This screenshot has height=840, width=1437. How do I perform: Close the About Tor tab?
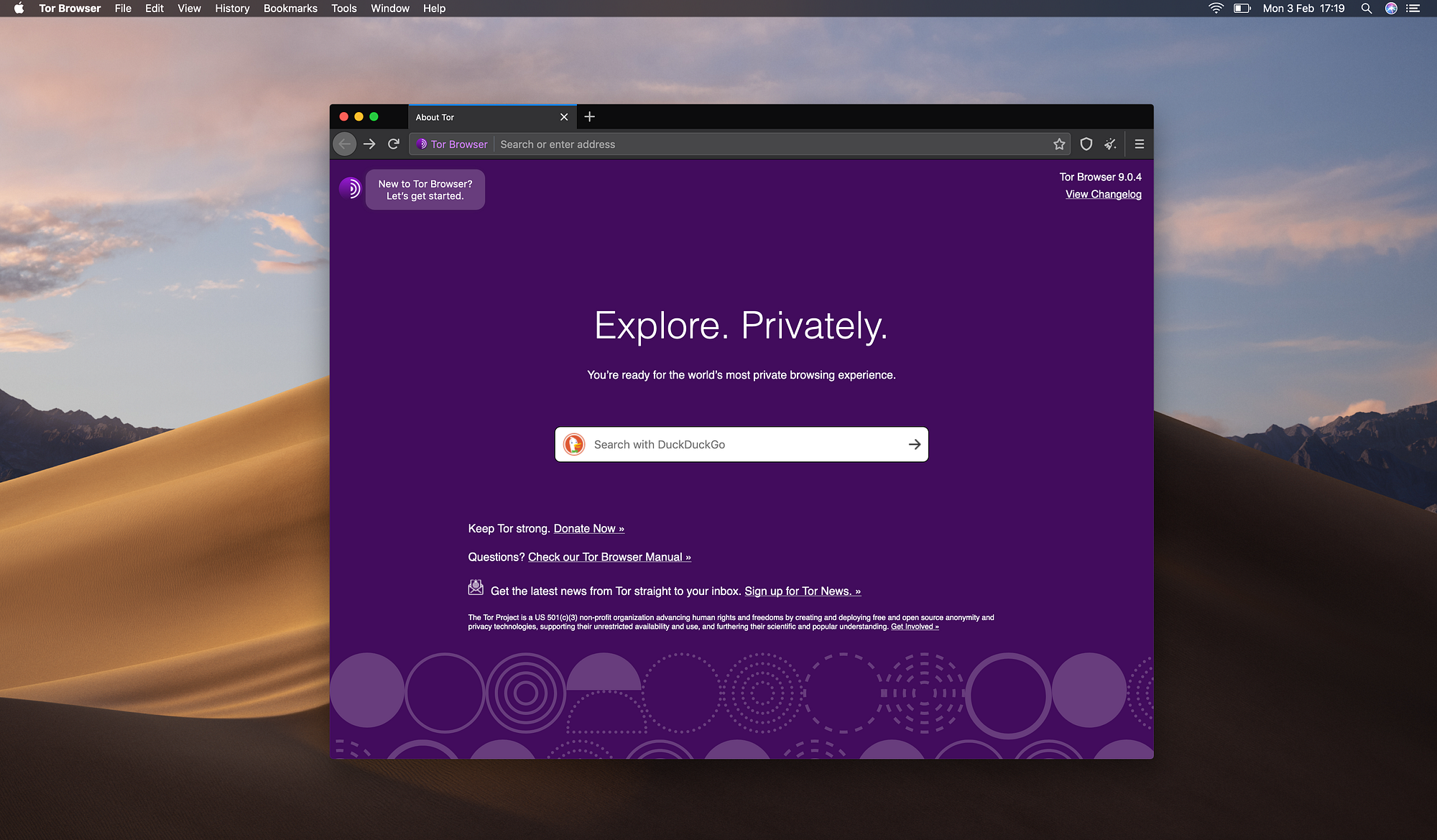point(564,117)
